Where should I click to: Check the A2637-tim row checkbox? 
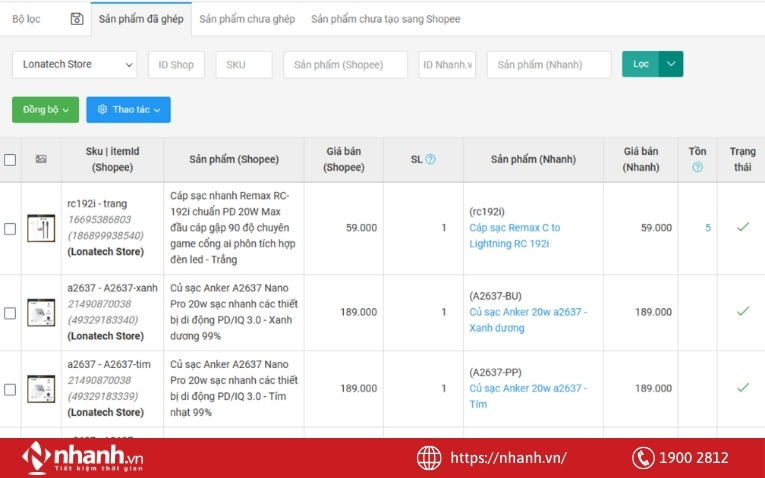point(10,390)
